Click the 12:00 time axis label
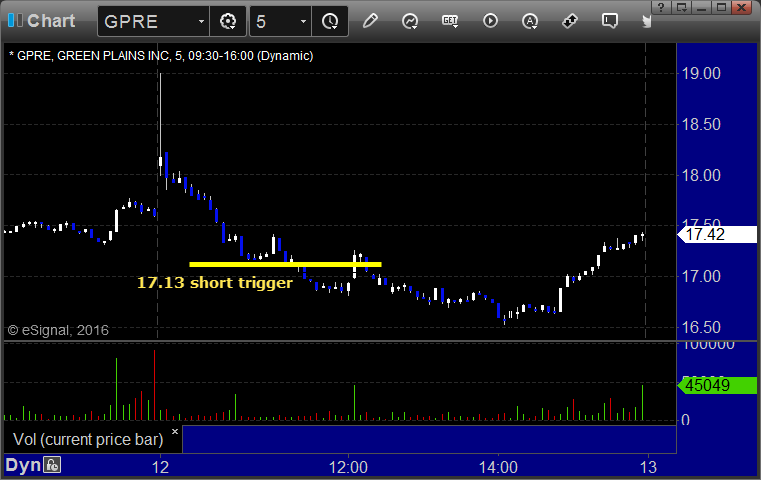This screenshot has height=480, width=761. pyautogui.click(x=348, y=467)
